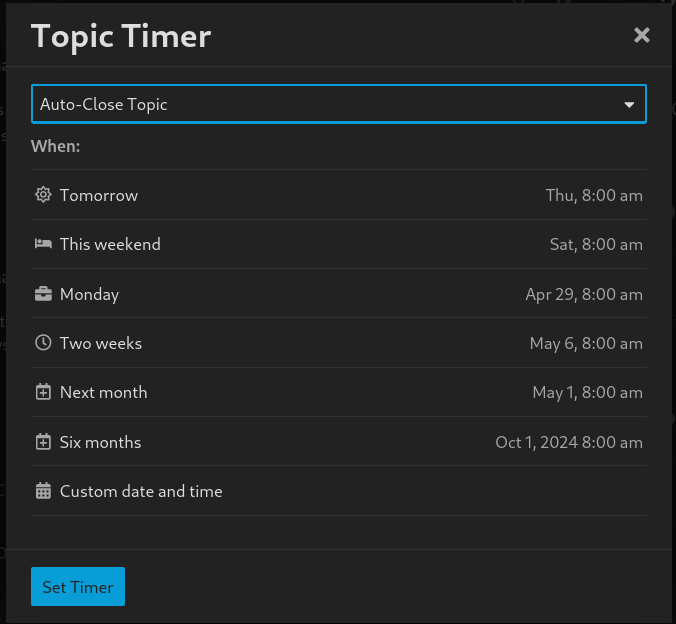Choose Custom date and time
The image size is (676, 624).
[x=141, y=491]
